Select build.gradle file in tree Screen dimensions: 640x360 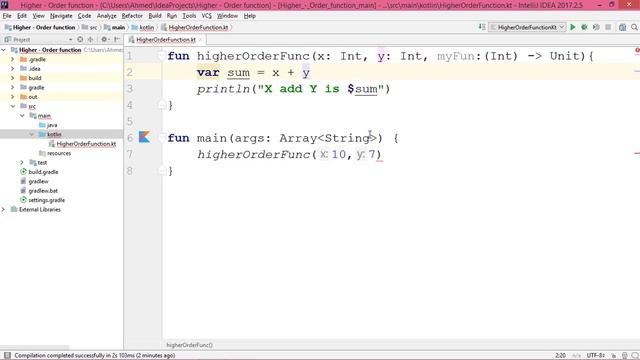43,172
